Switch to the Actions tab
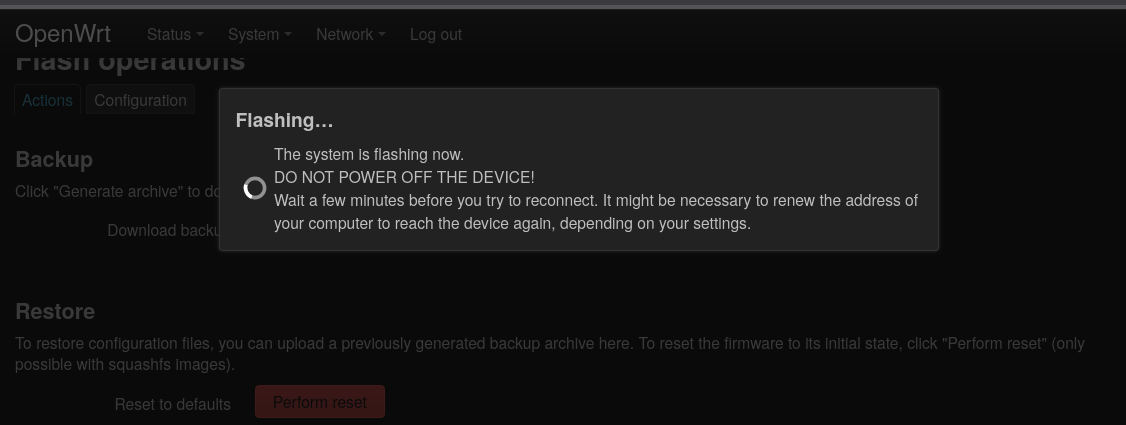1126x425 pixels. (x=47, y=100)
